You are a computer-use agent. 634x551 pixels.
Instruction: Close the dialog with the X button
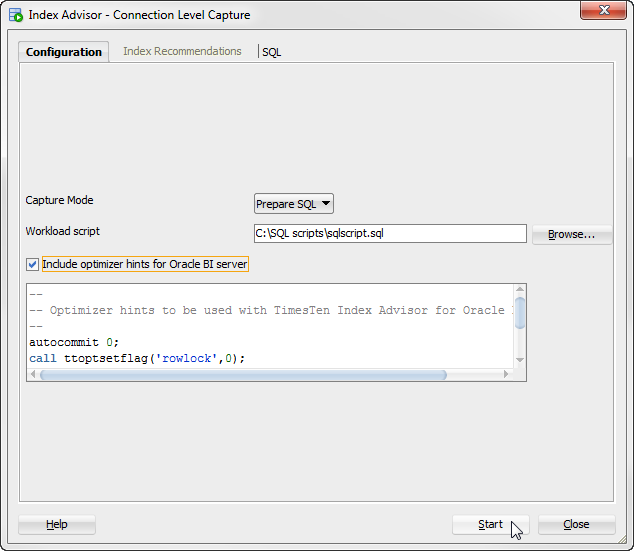603,10
